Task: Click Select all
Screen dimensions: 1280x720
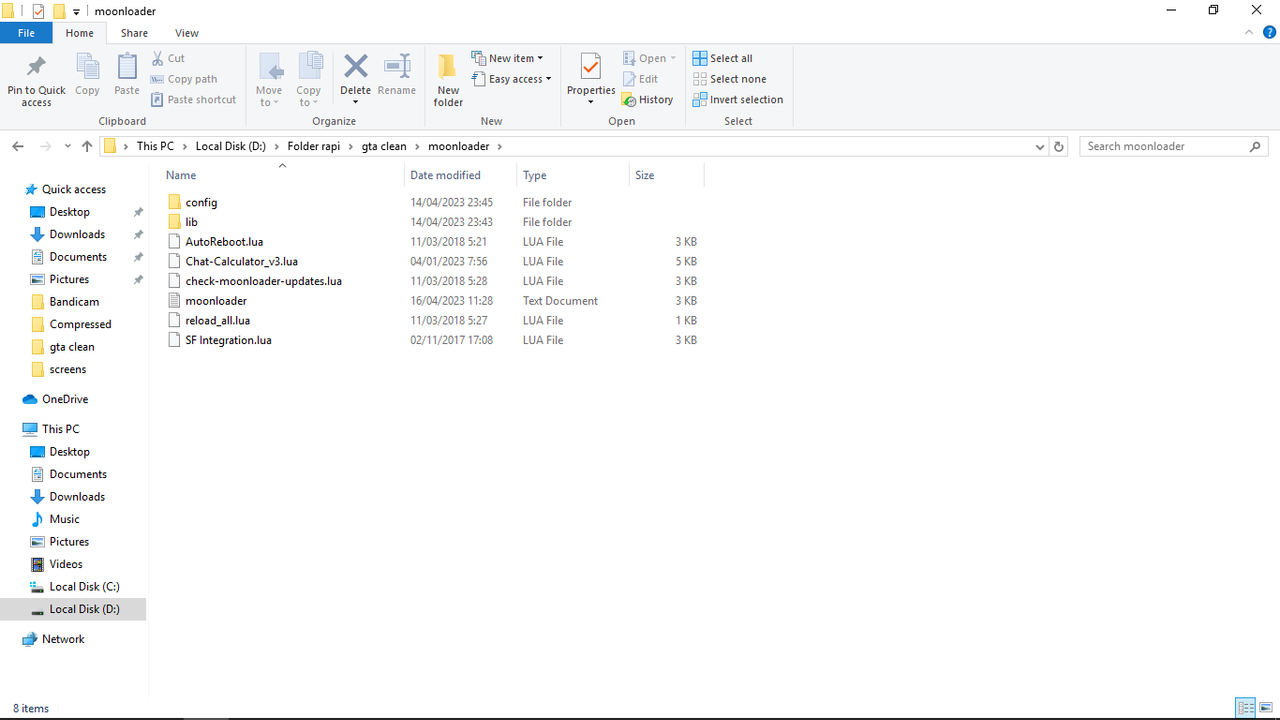Action: [723, 58]
